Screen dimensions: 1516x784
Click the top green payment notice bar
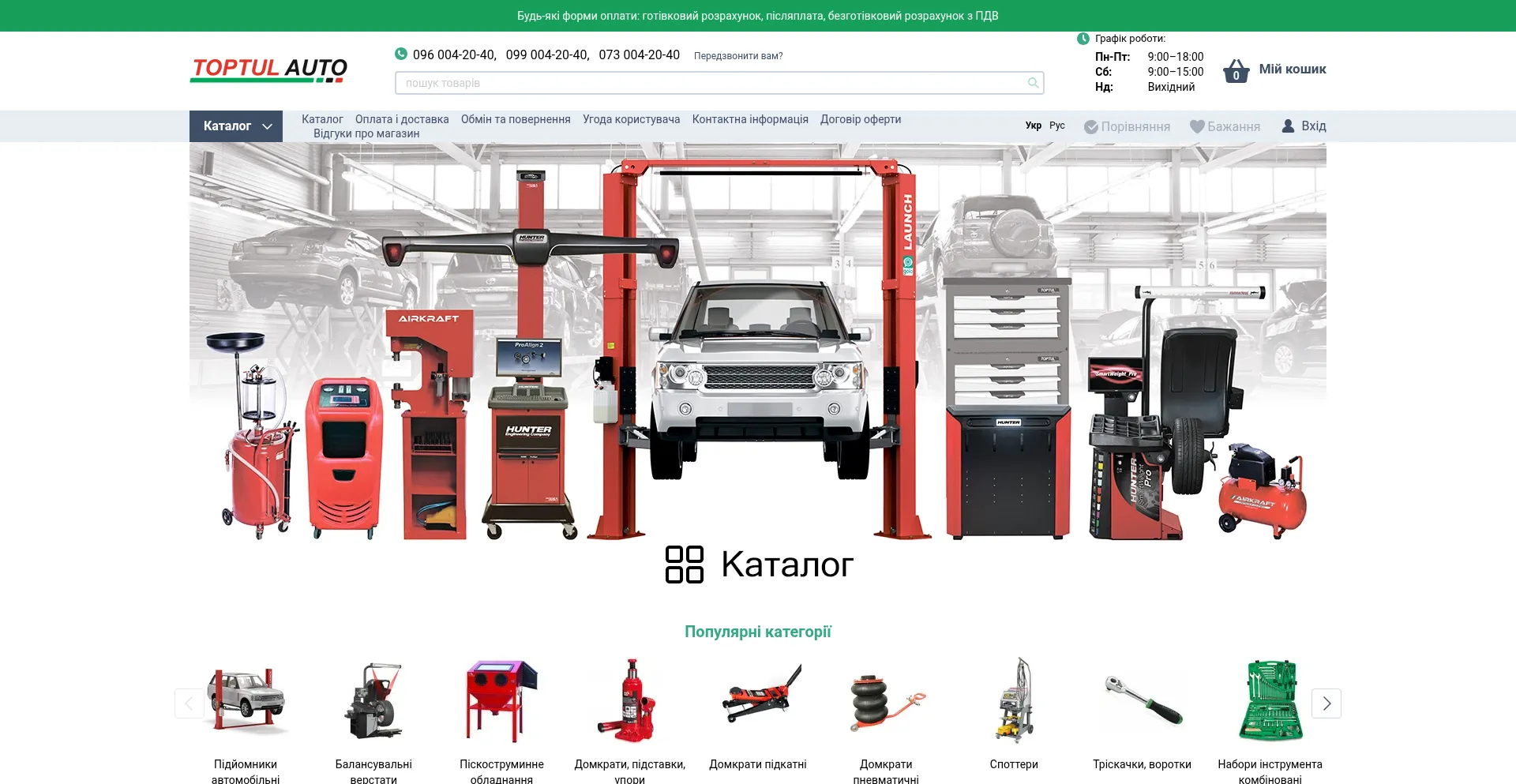pyautogui.click(x=758, y=16)
